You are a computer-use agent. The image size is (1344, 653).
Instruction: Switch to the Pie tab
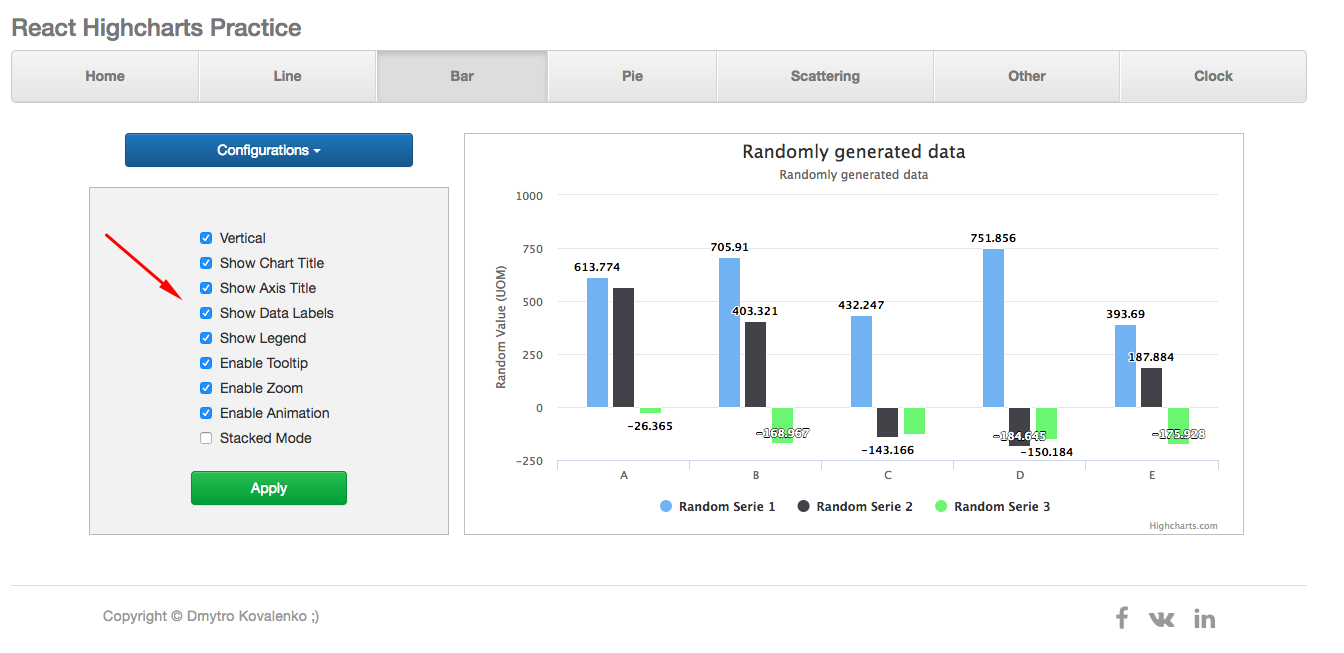pos(632,76)
